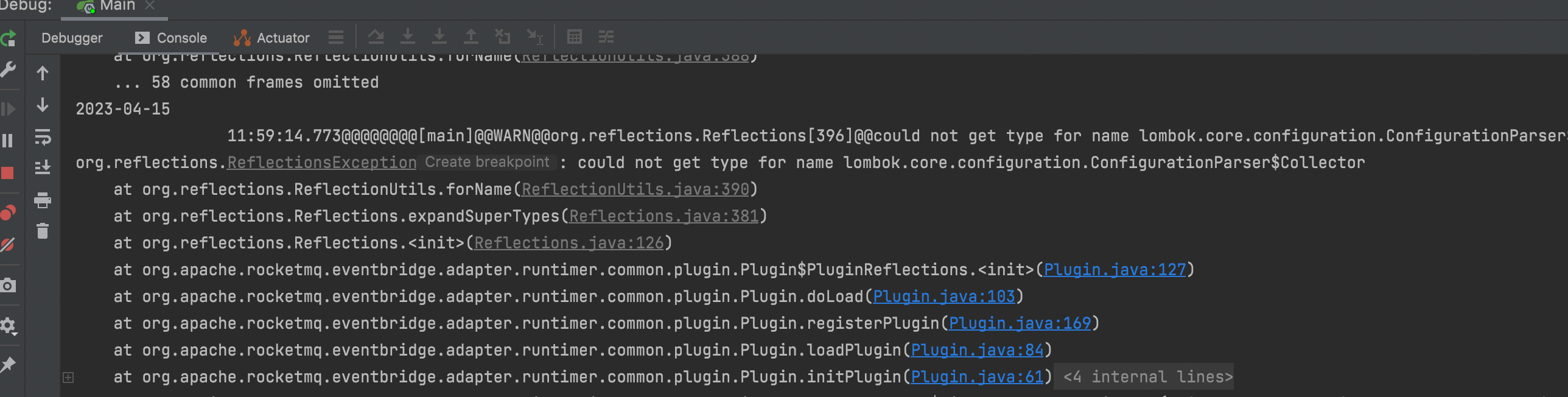Expand the <4 internal lines> section
Image resolution: width=1568 pixels, height=397 pixels.
tap(1143, 376)
